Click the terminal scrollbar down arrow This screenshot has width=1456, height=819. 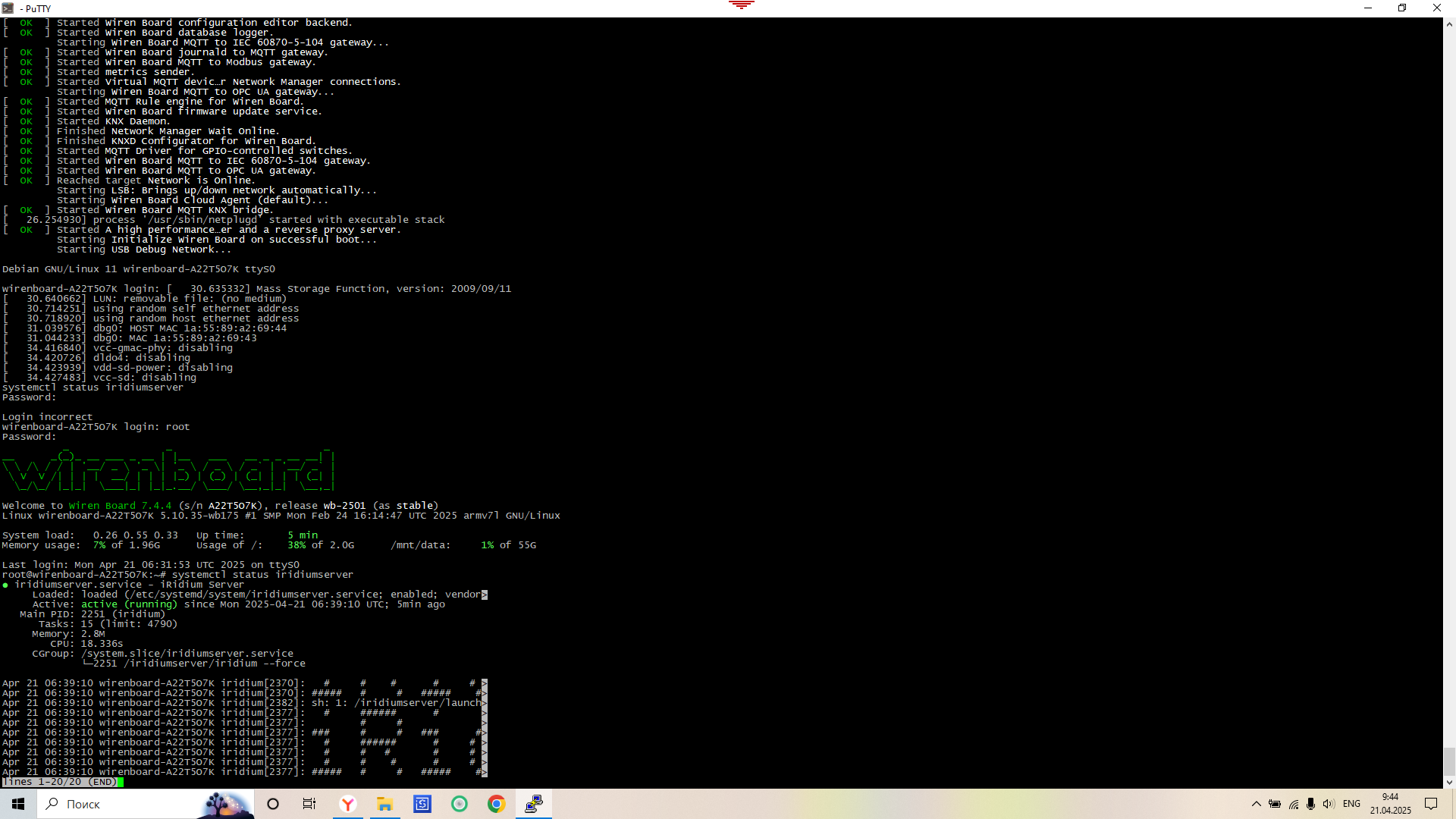click(x=1449, y=782)
